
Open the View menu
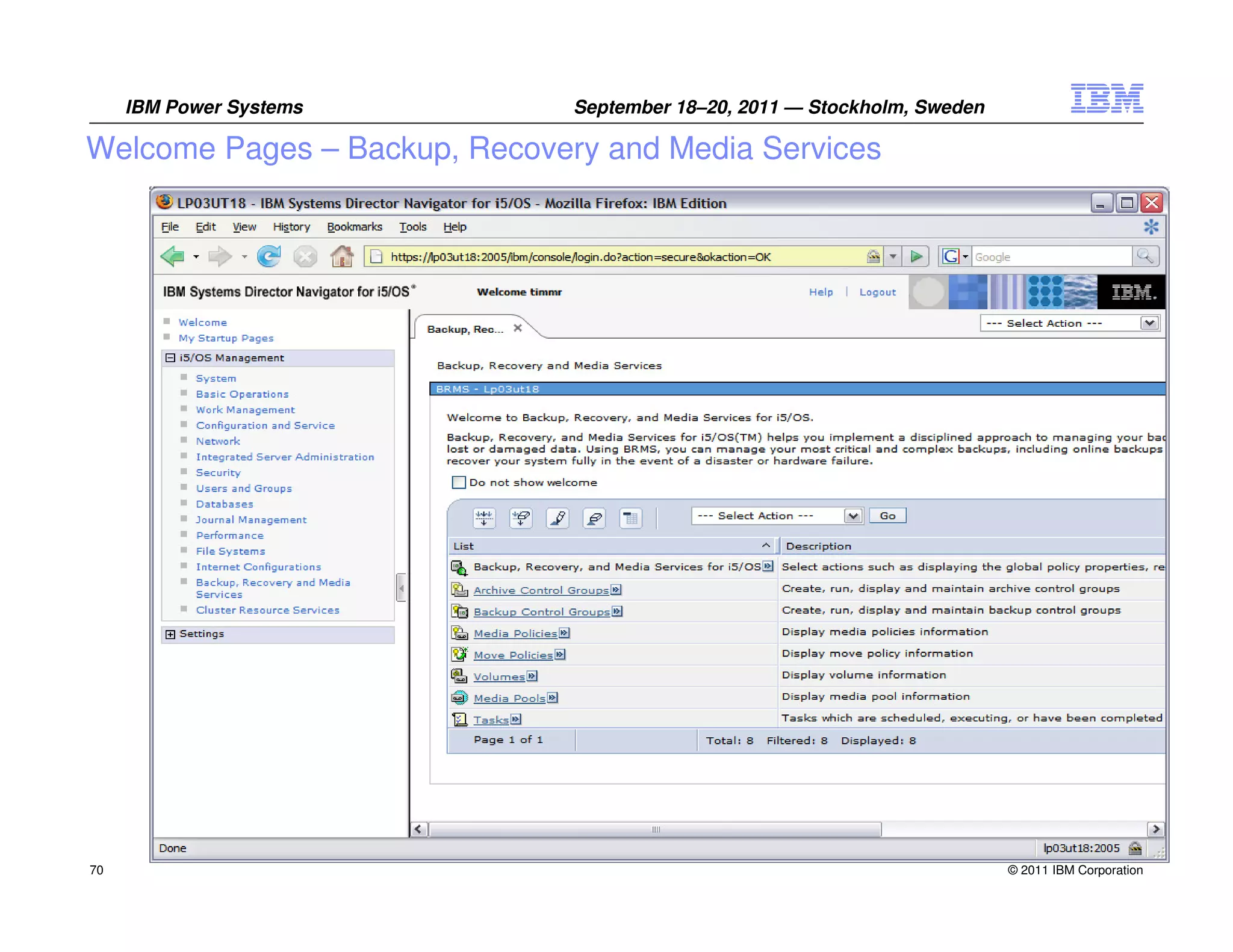[244, 227]
